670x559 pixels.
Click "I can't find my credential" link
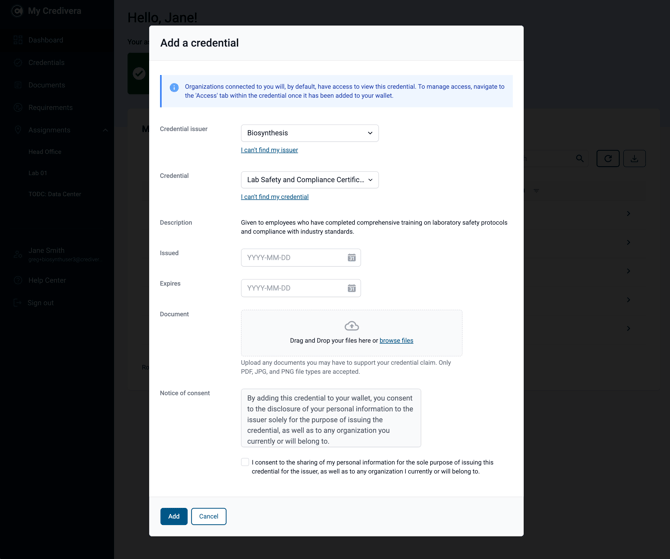[x=274, y=197]
